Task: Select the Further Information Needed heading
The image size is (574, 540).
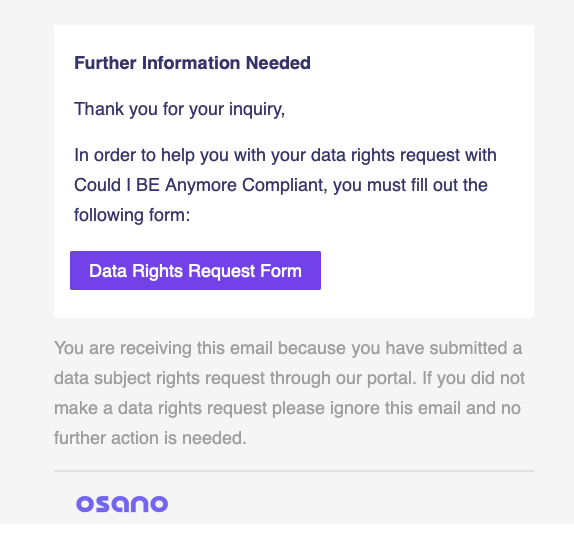Action: click(193, 63)
